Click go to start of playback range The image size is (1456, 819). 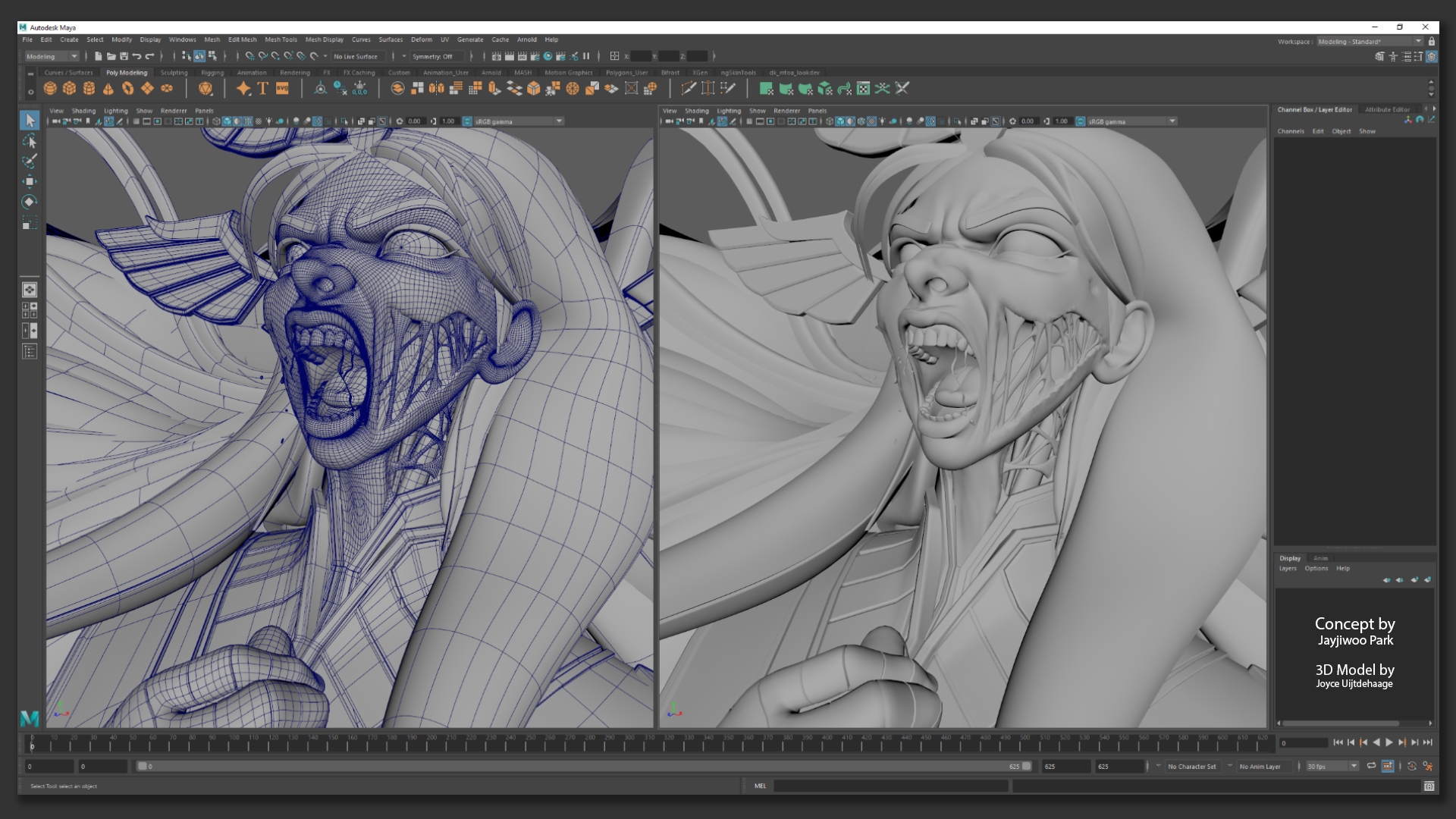coord(1338,742)
